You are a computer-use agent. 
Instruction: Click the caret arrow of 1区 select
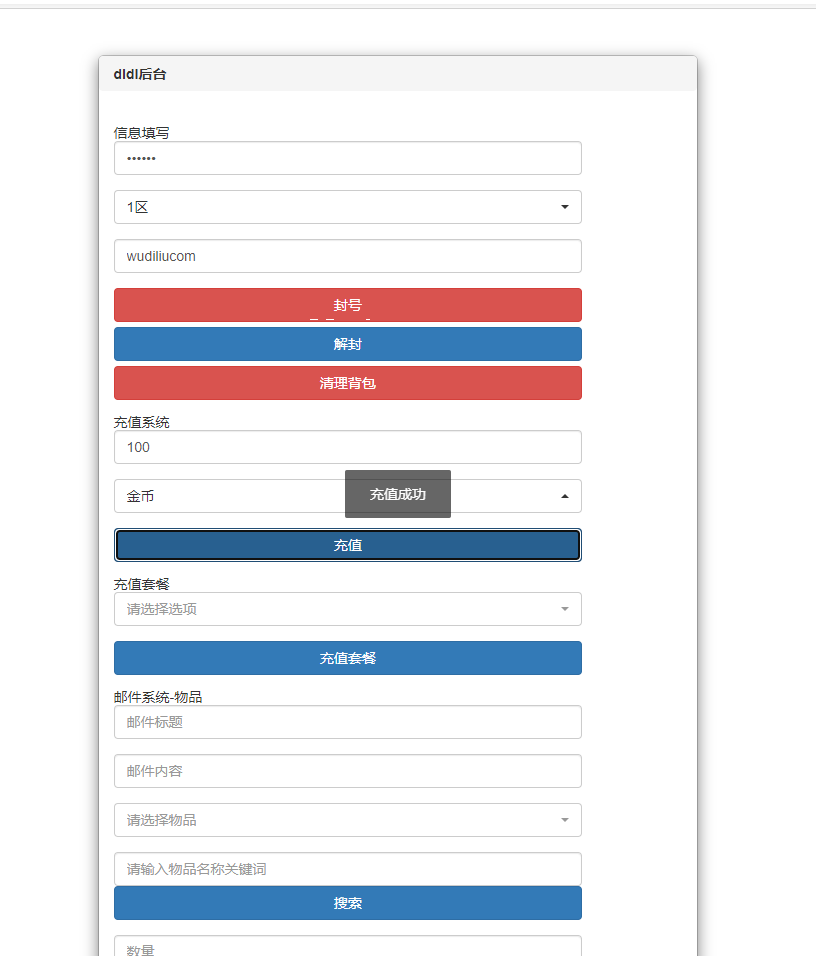click(565, 207)
